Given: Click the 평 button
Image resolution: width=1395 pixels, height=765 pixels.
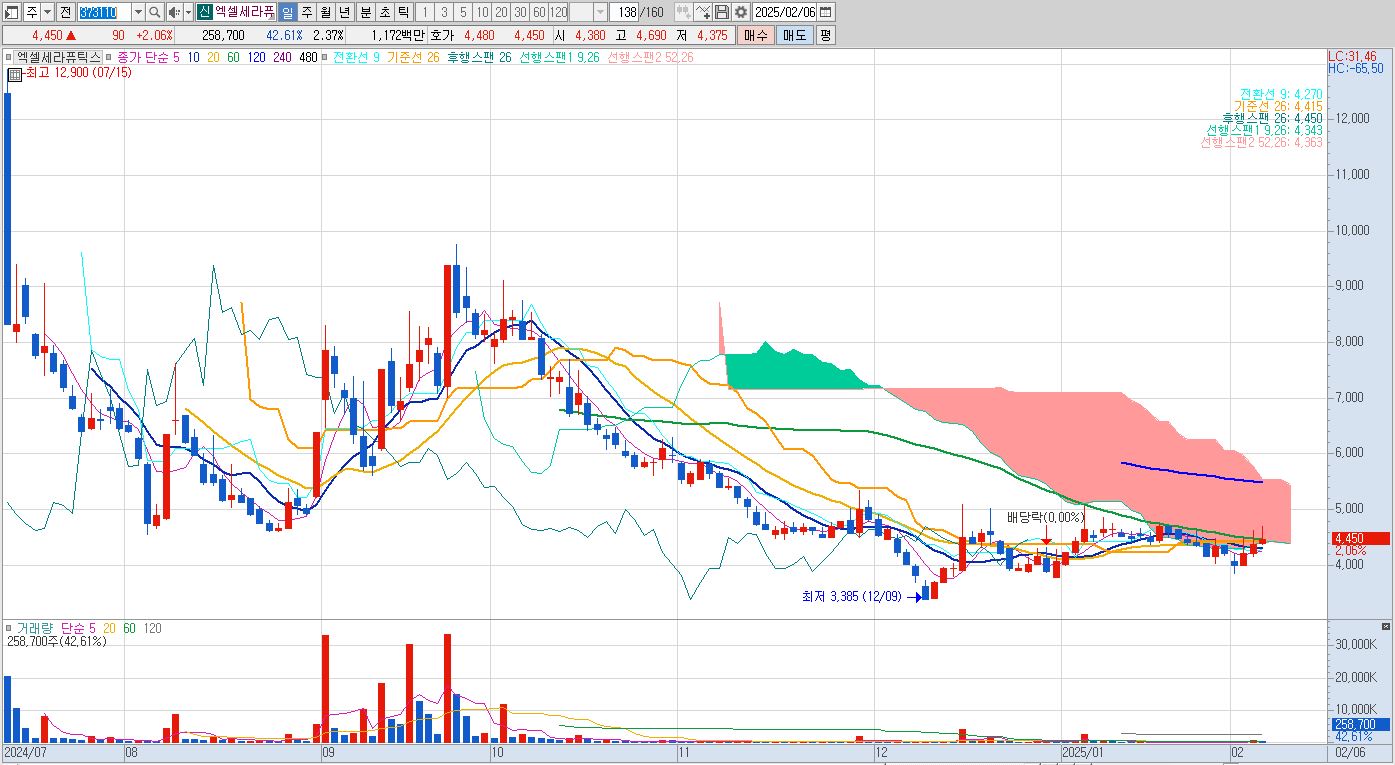Looking at the screenshot, I should tap(825, 35).
